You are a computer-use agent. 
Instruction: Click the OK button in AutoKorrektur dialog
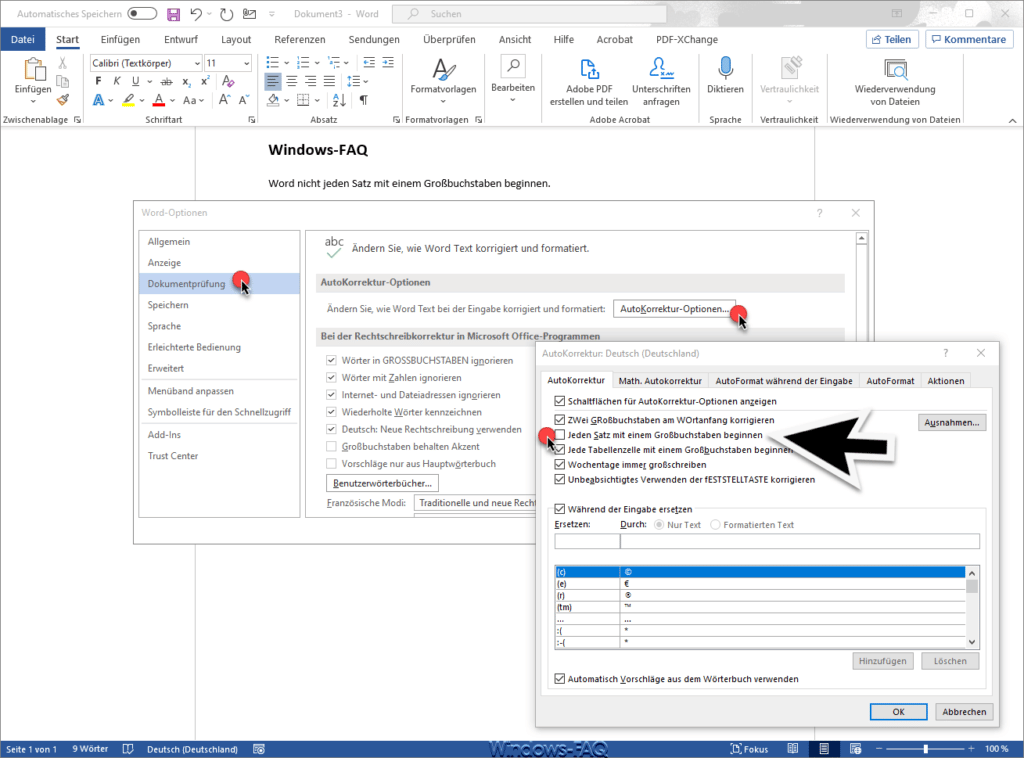(x=898, y=712)
